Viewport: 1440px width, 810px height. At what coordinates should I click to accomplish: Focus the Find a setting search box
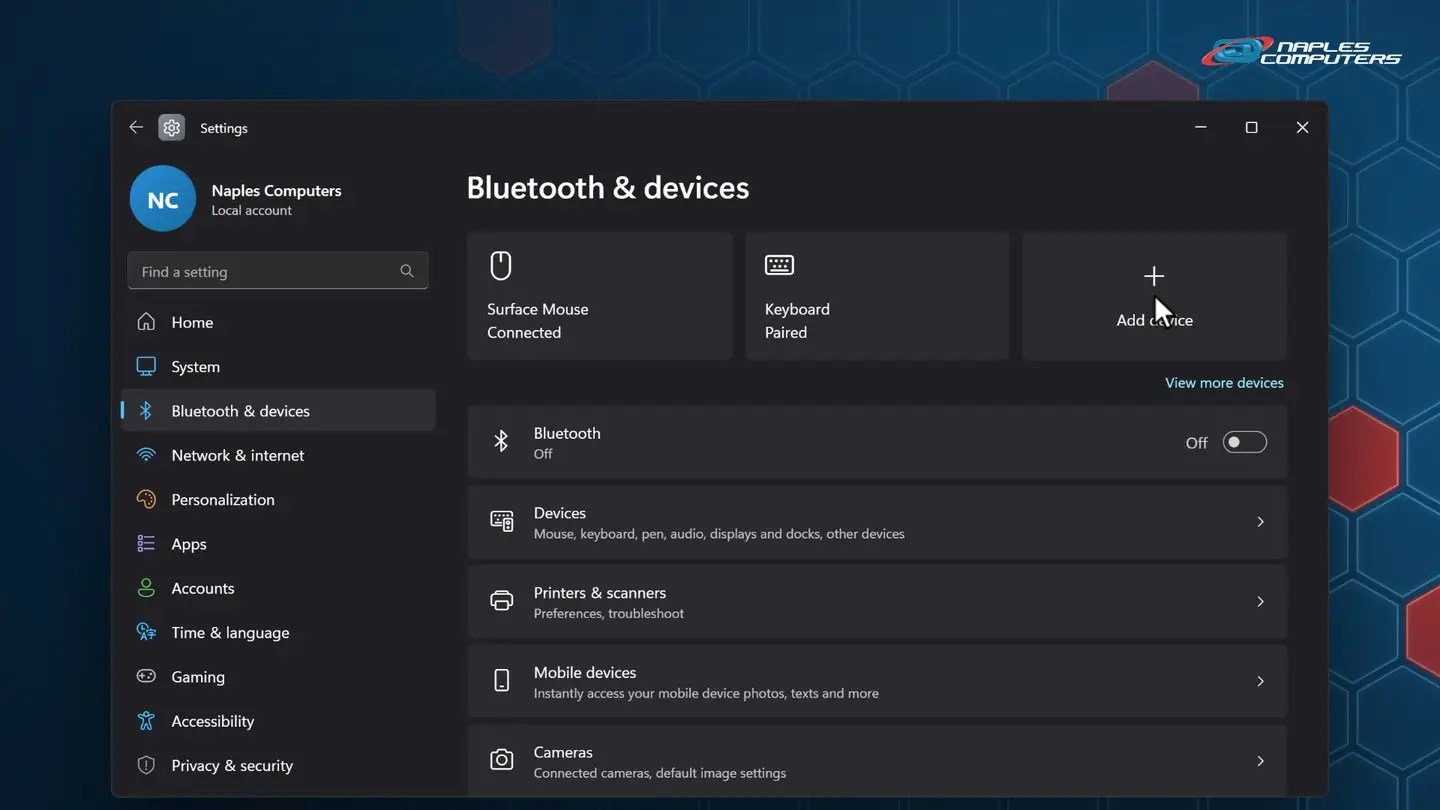[x=278, y=271]
